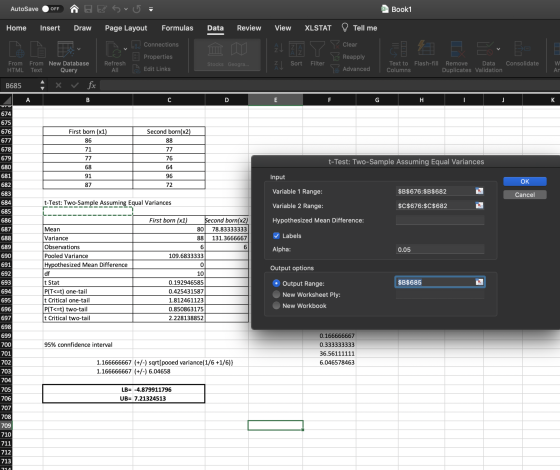
Task: Click the formula bar confirm checkmark icon
Action: (x=75, y=85)
